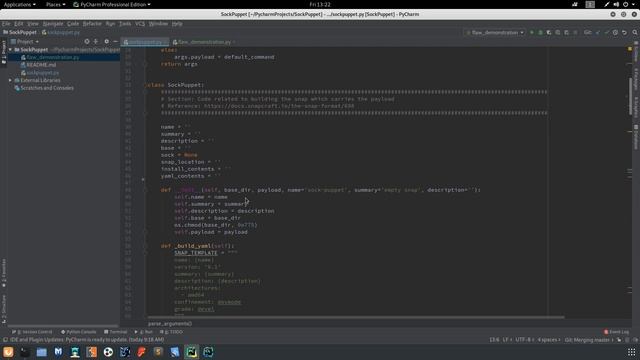Click SockPuppet breadcrumb in navigation bar
The width and height of the screenshot is (640, 360).
point(20,32)
